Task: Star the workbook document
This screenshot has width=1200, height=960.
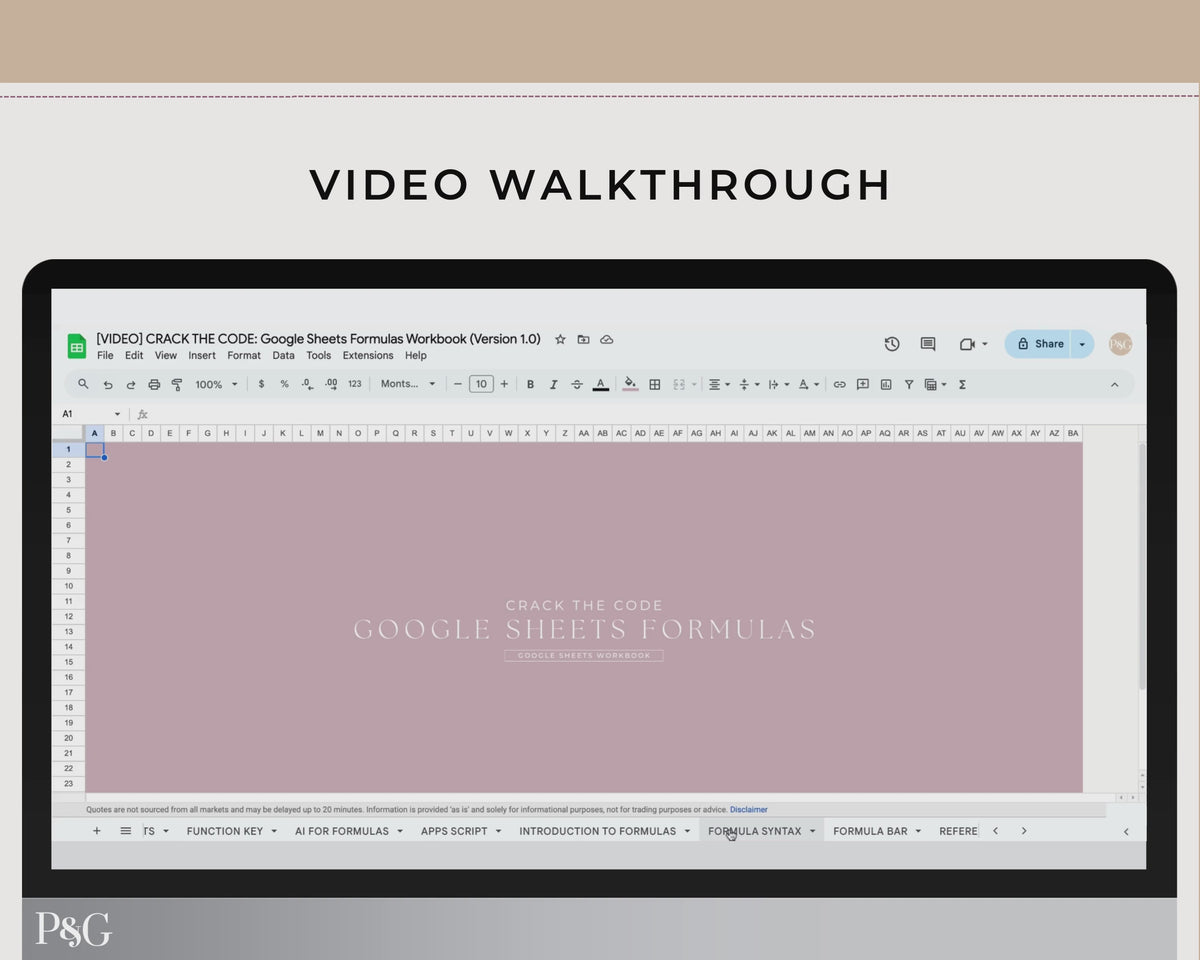Action: click(x=560, y=339)
